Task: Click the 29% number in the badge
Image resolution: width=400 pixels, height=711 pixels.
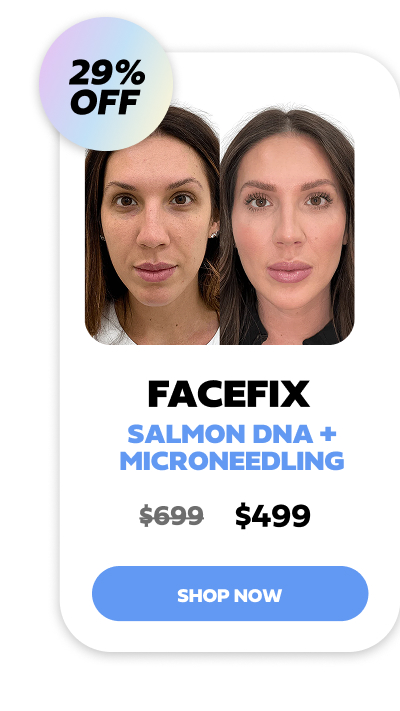Action: click(x=107, y=73)
